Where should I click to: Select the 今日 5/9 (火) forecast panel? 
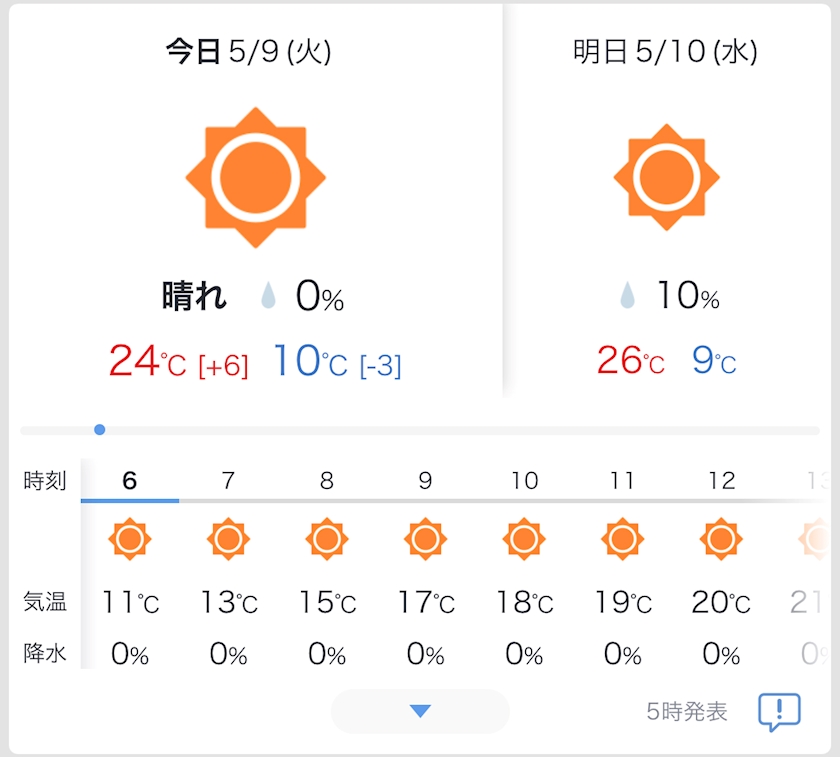[256, 201]
